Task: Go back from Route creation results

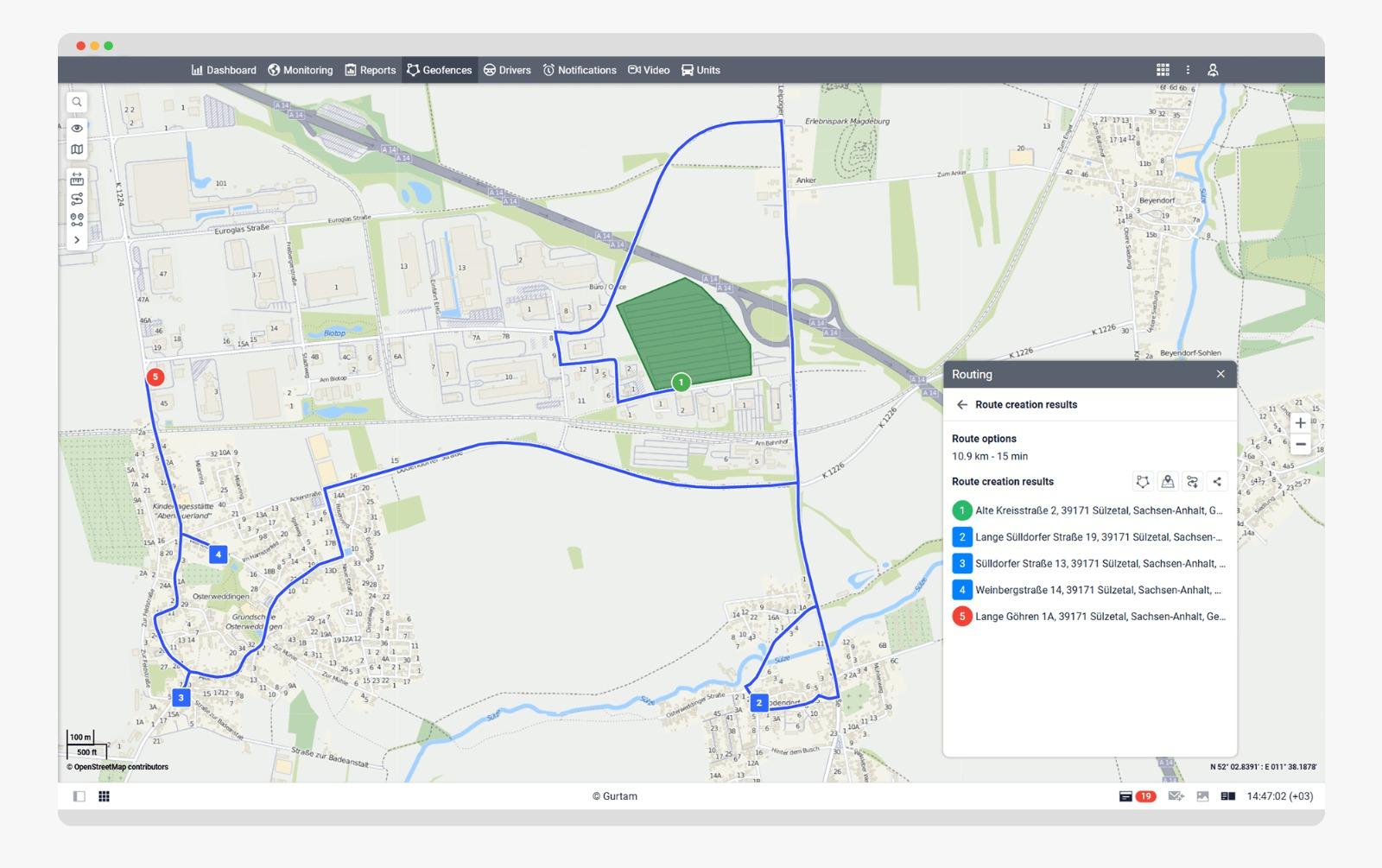Action: 961,404
